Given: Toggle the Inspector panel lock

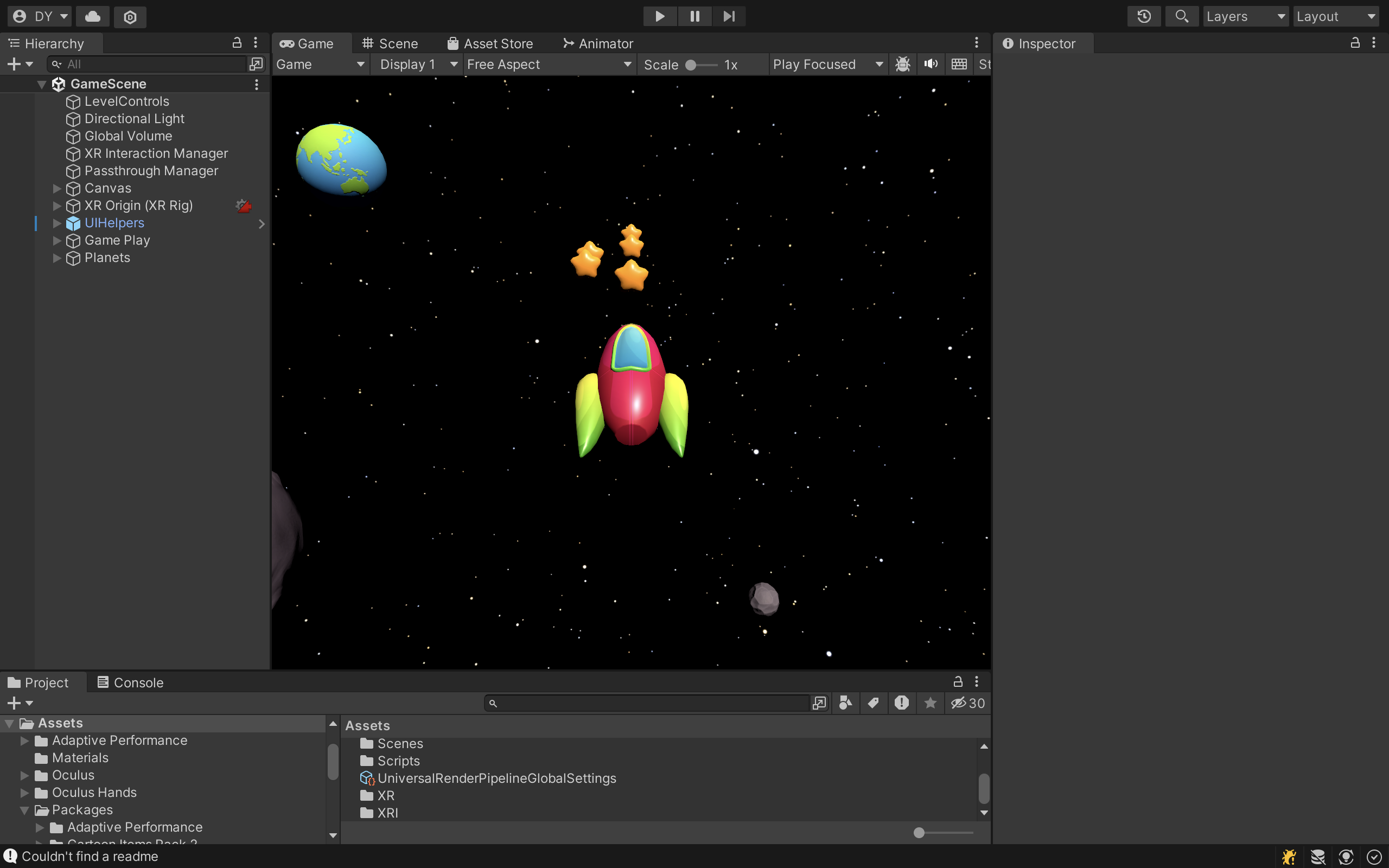Looking at the screenshot, I should pyautogui.click(x=1355, y=43).
